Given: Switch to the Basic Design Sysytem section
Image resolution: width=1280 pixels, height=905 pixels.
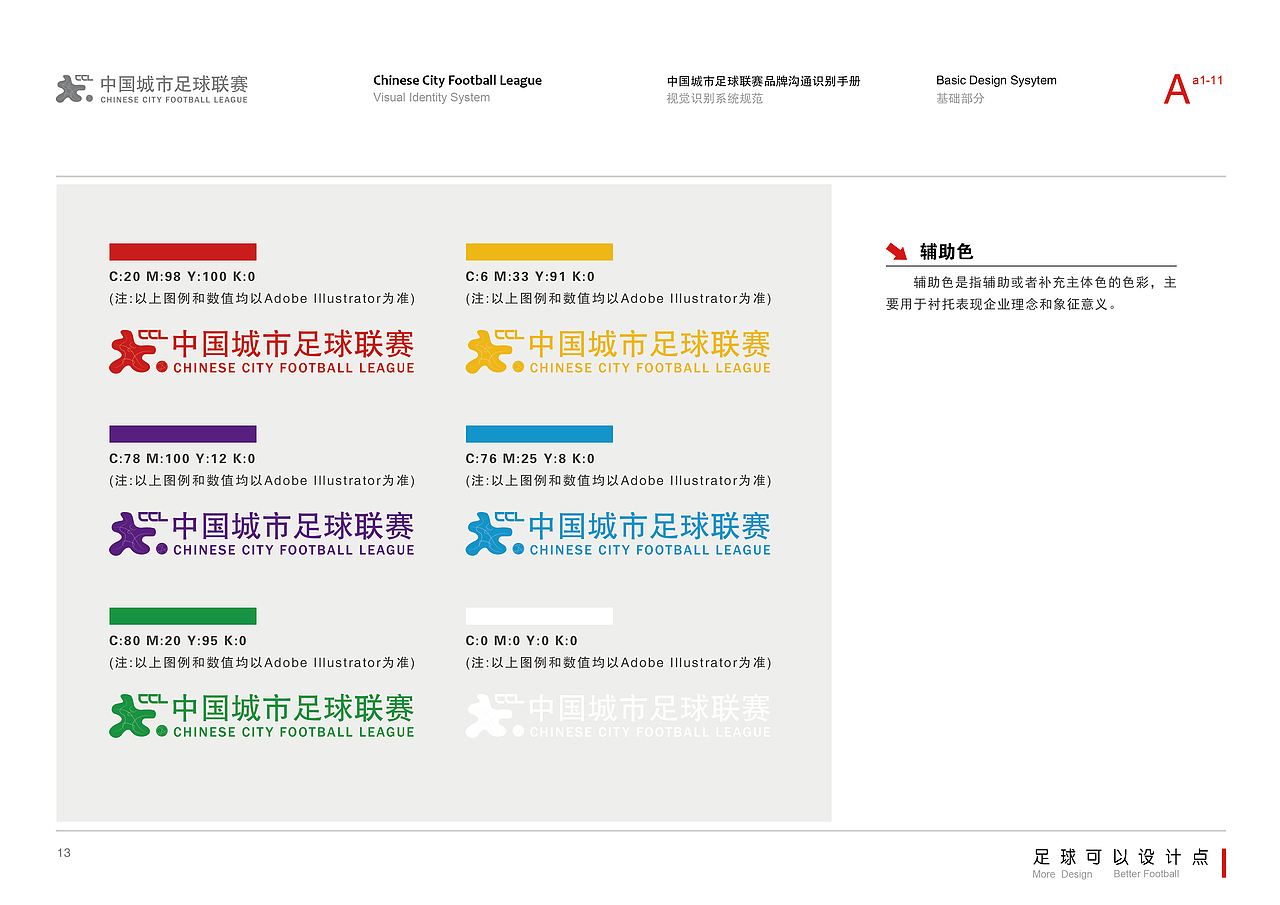Looking at the screenshot, I should (x=996, y=80).
